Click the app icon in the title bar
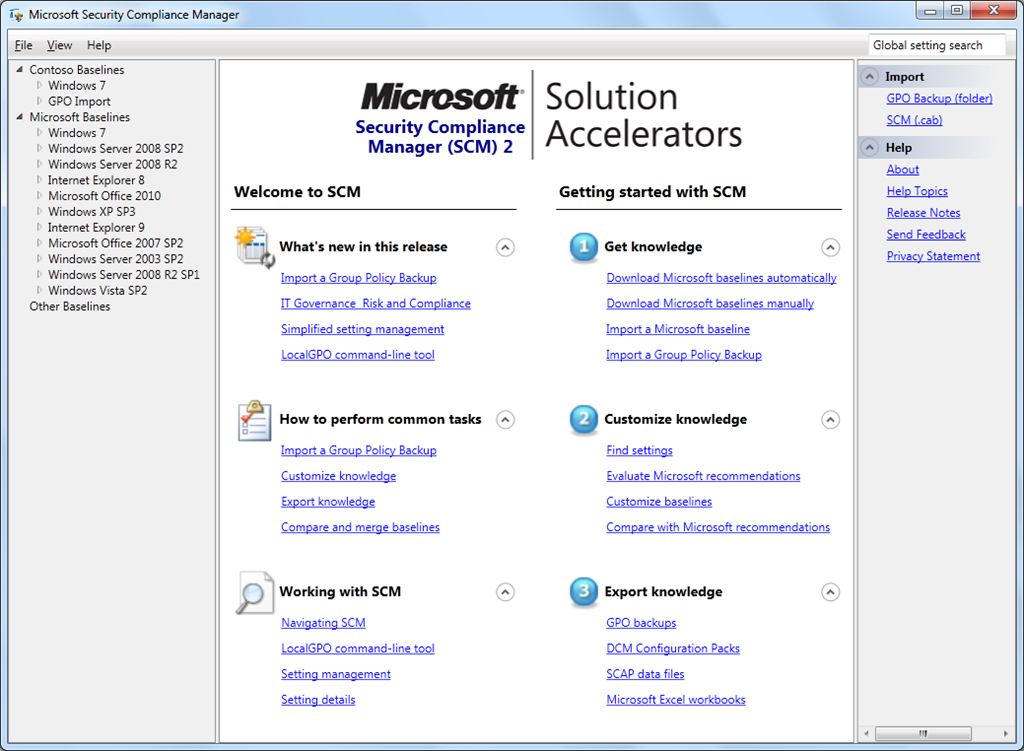Image resolution: width=1024 pixels, height=751 pixels. (15, 15)
